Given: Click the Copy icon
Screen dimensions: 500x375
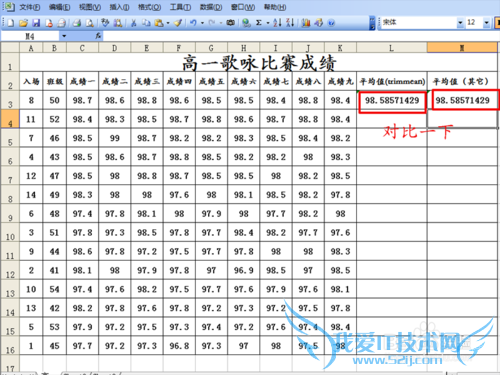Looking at the screenshot, I should [x=146, y=23].
